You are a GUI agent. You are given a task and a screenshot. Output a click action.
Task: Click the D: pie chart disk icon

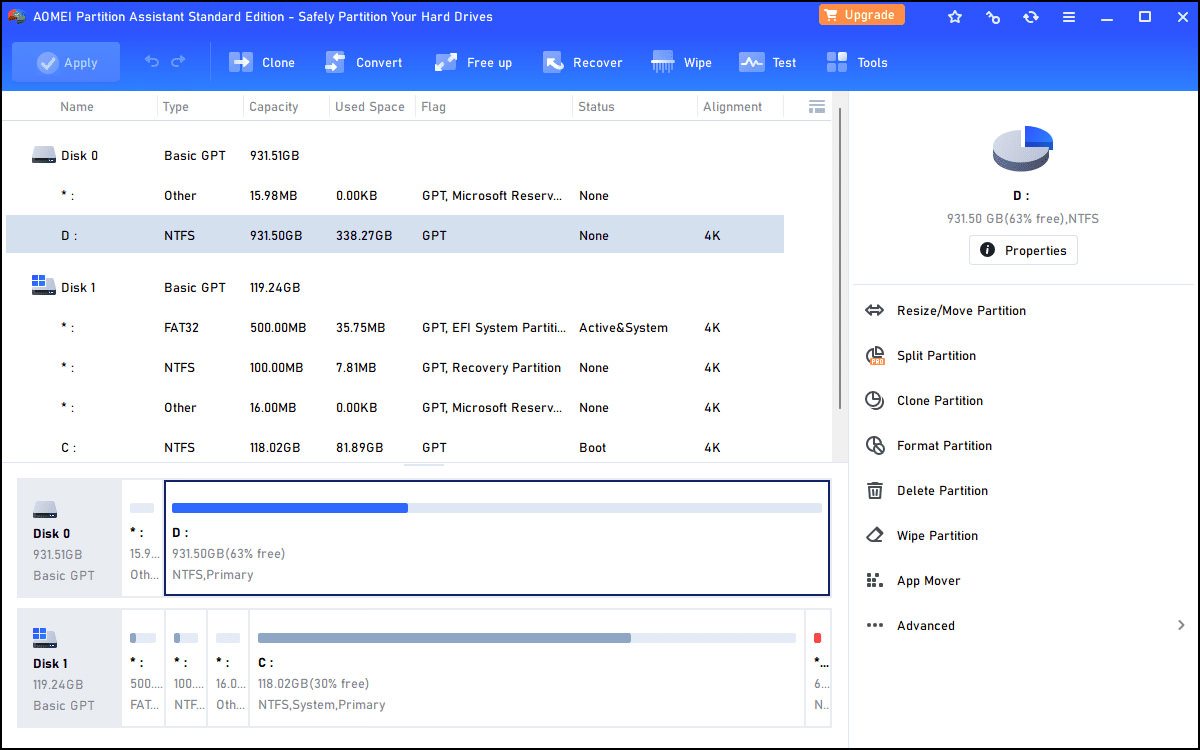coord(1022,149)
